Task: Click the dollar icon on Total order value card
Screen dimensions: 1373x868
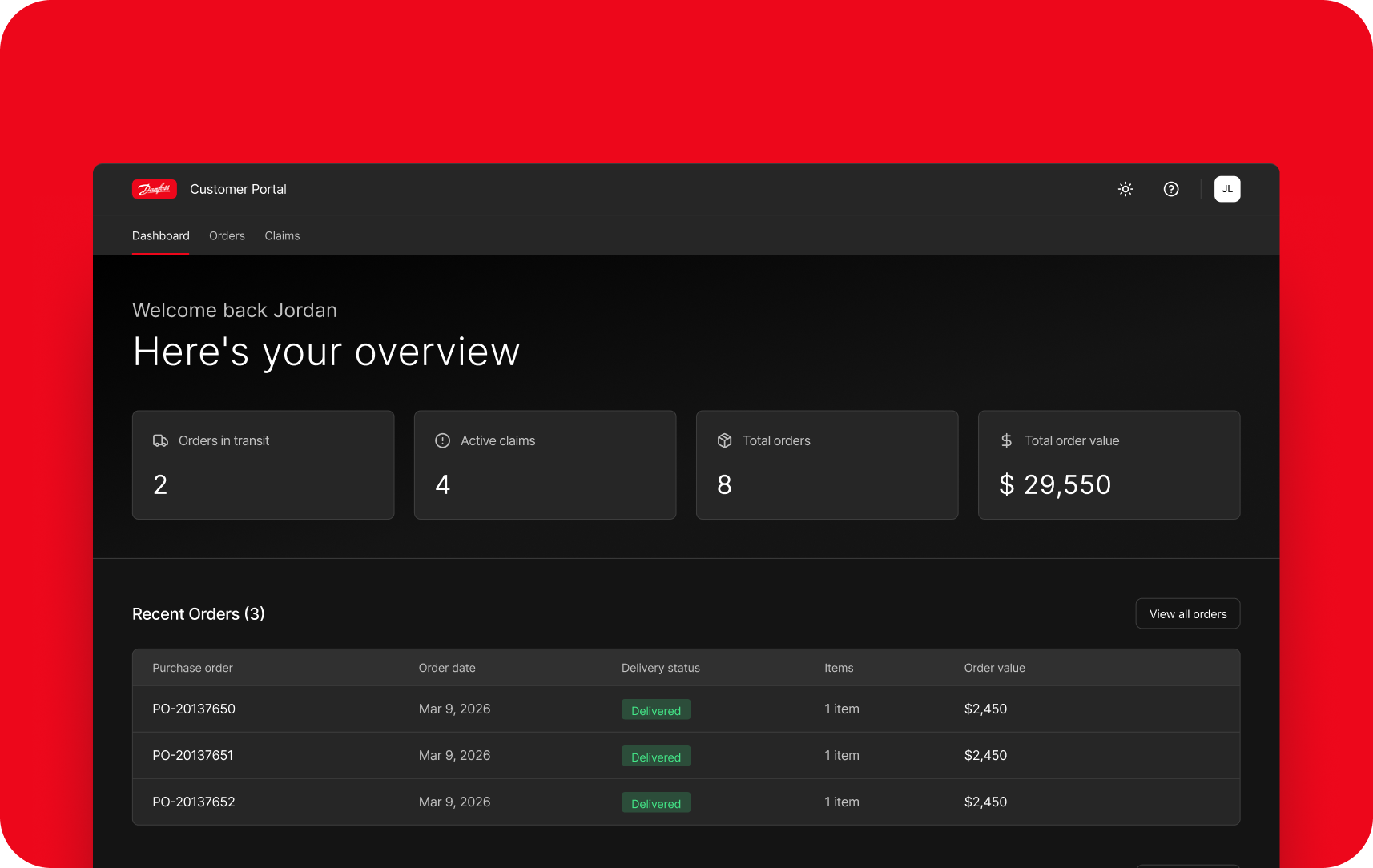Action: point(1006,440)
